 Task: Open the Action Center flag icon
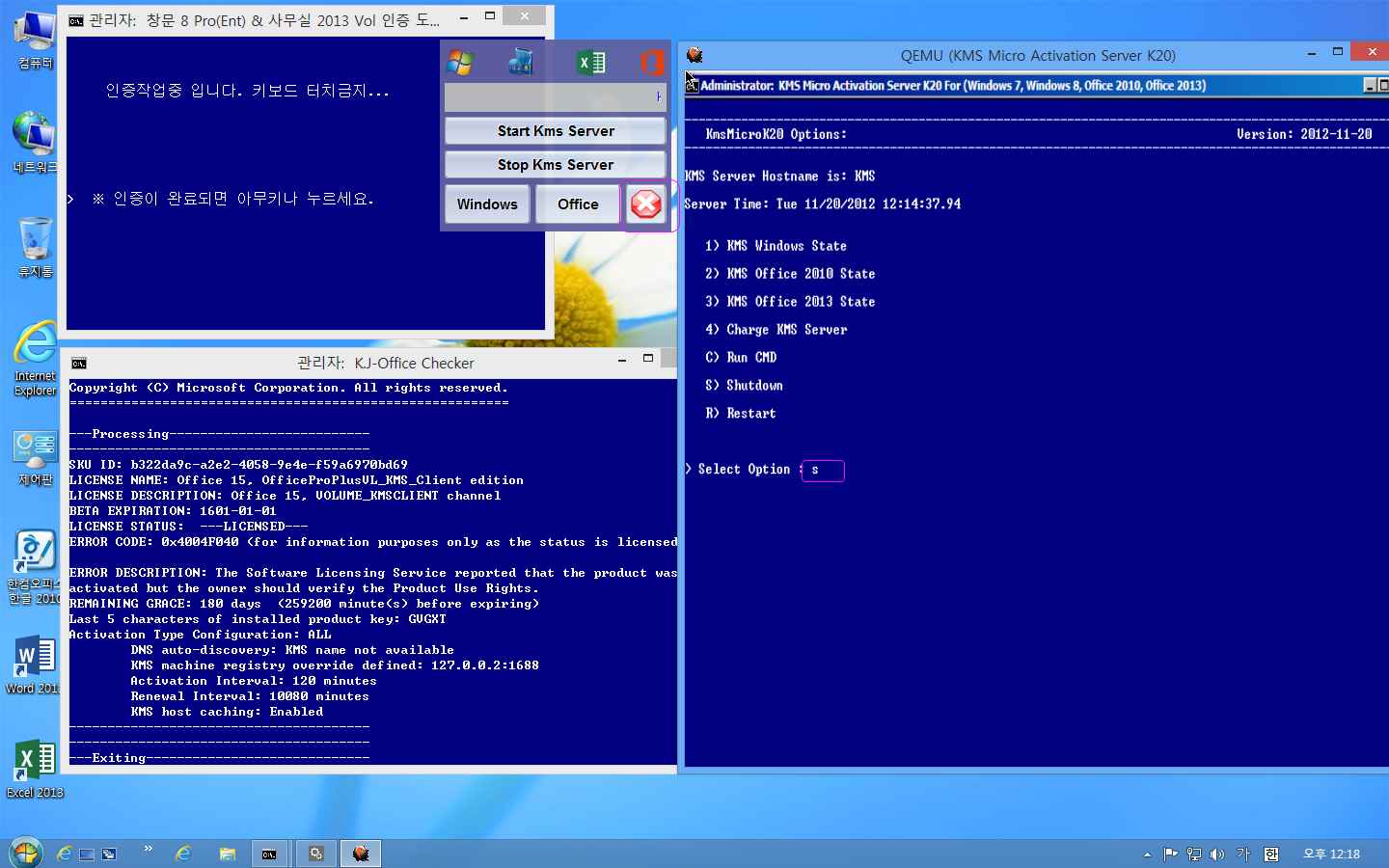pos(1170,854)
